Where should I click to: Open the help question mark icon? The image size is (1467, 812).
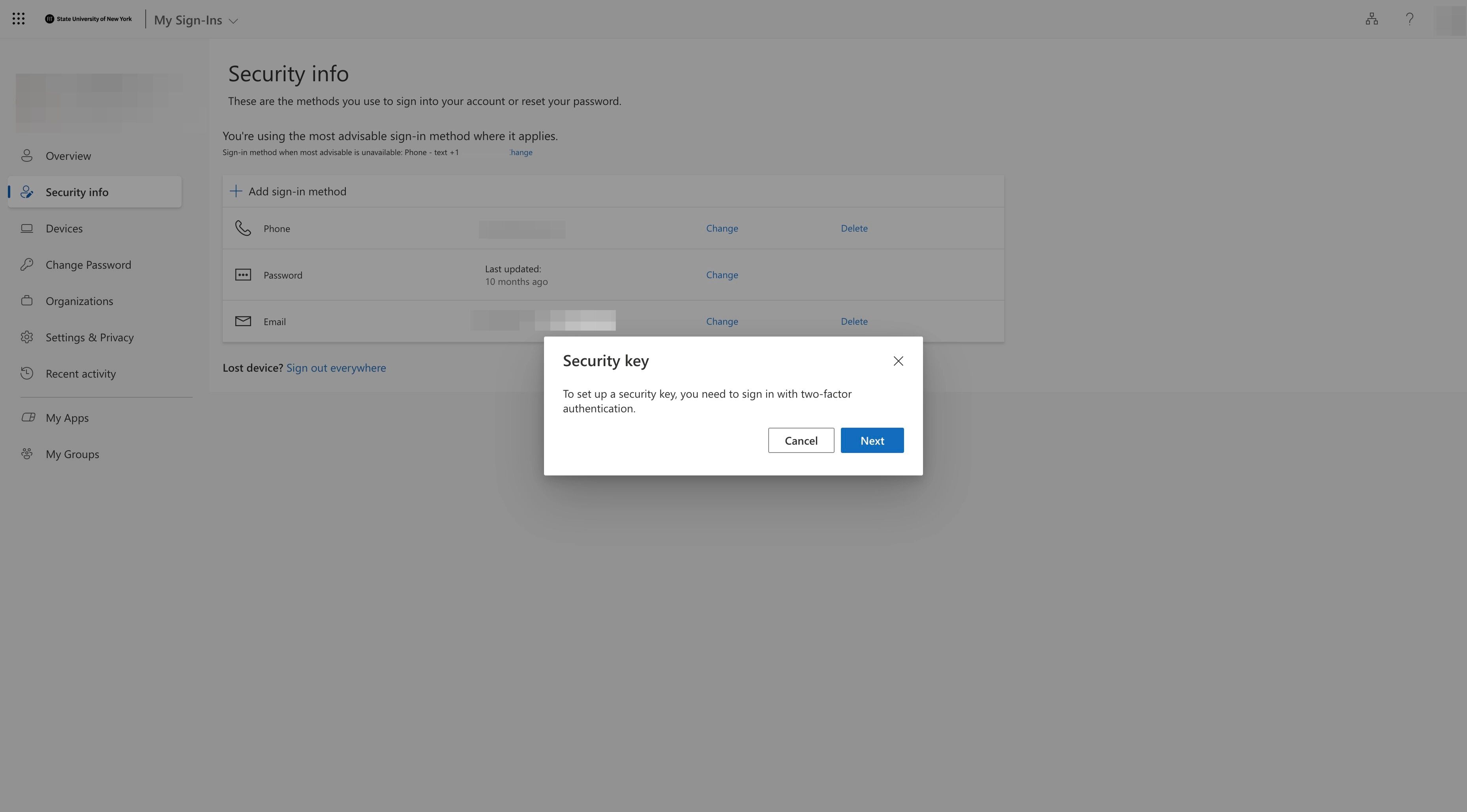tap(1409, 19)
